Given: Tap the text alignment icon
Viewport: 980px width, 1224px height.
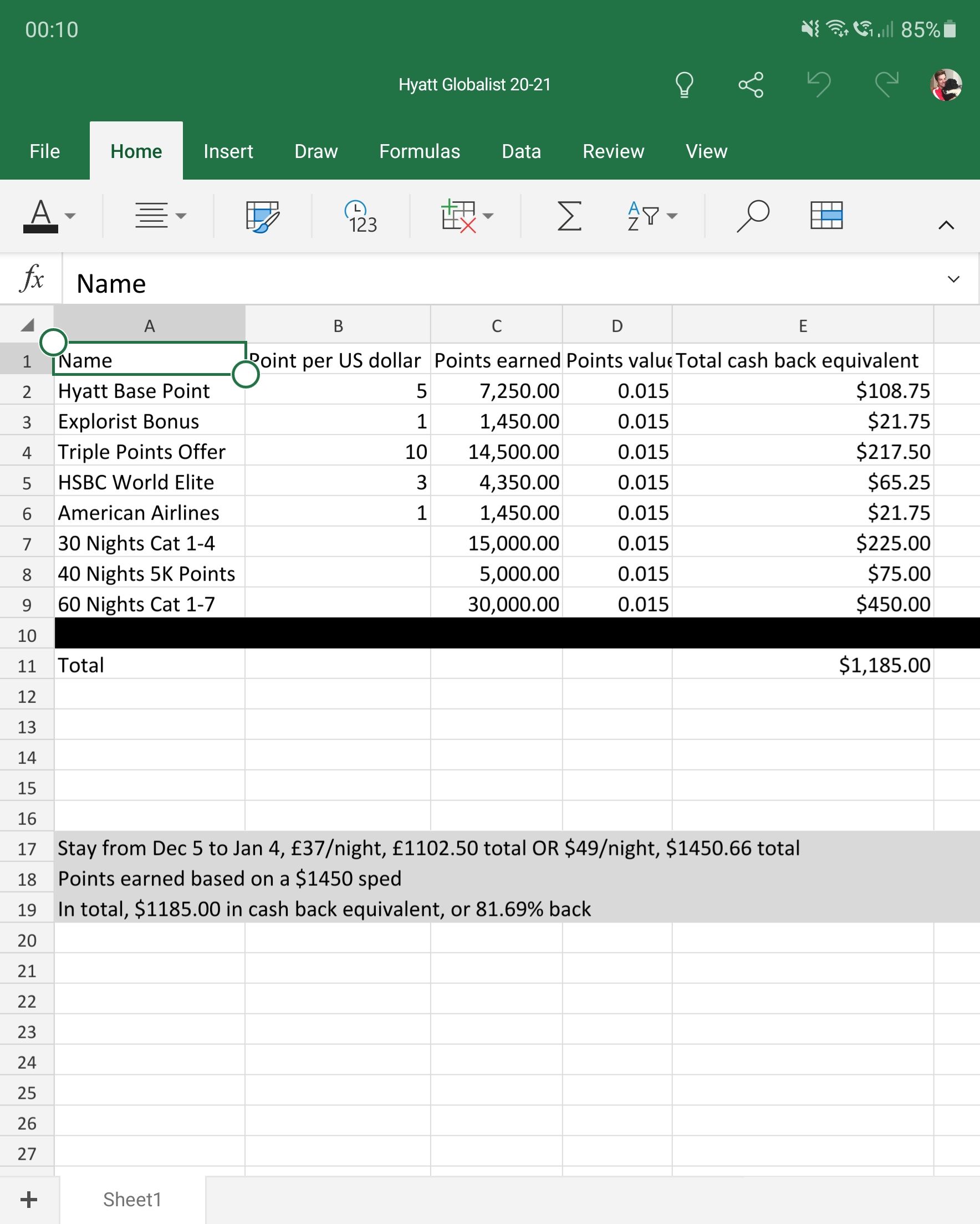Looking at the screenshot, I should (x=151, y=216).
